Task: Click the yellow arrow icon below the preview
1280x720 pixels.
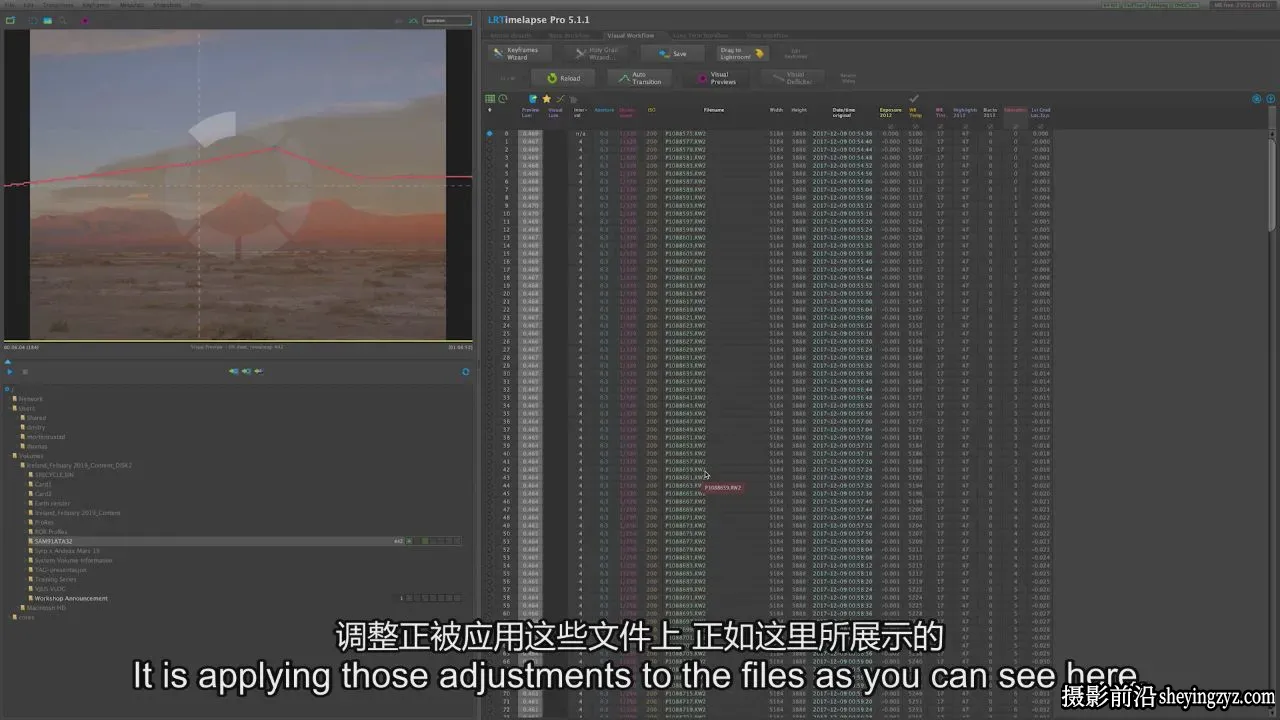Action: click(x=258, y=371)
